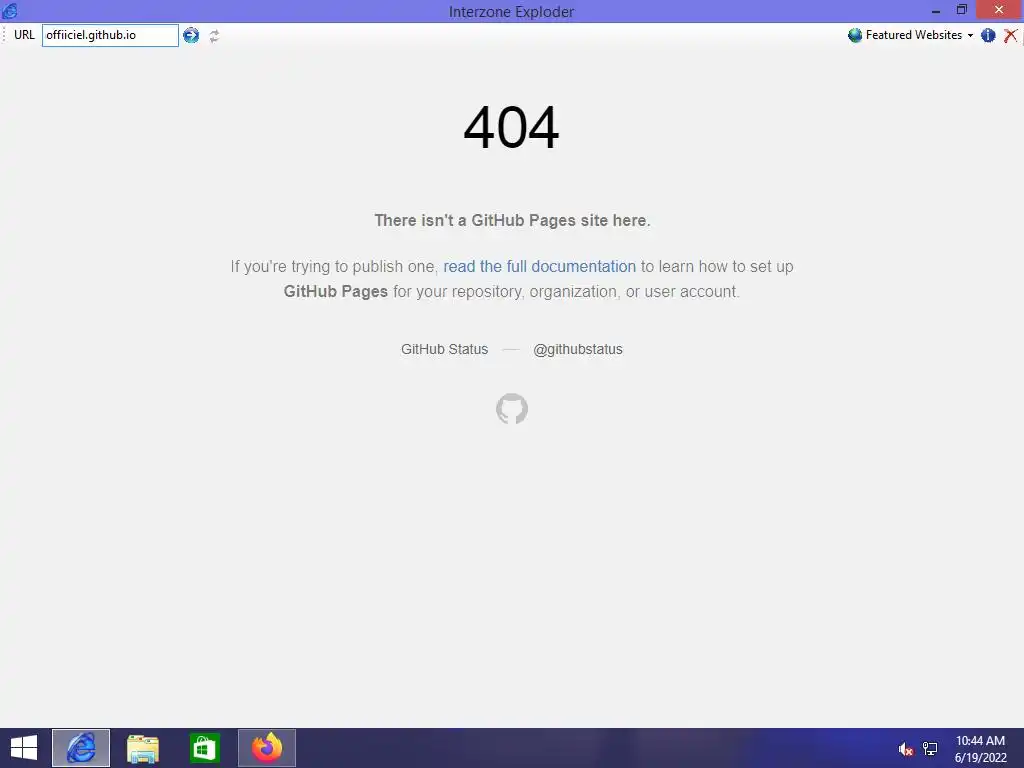
Task: Click the URL address input field
Action: (x=110, y=35)
